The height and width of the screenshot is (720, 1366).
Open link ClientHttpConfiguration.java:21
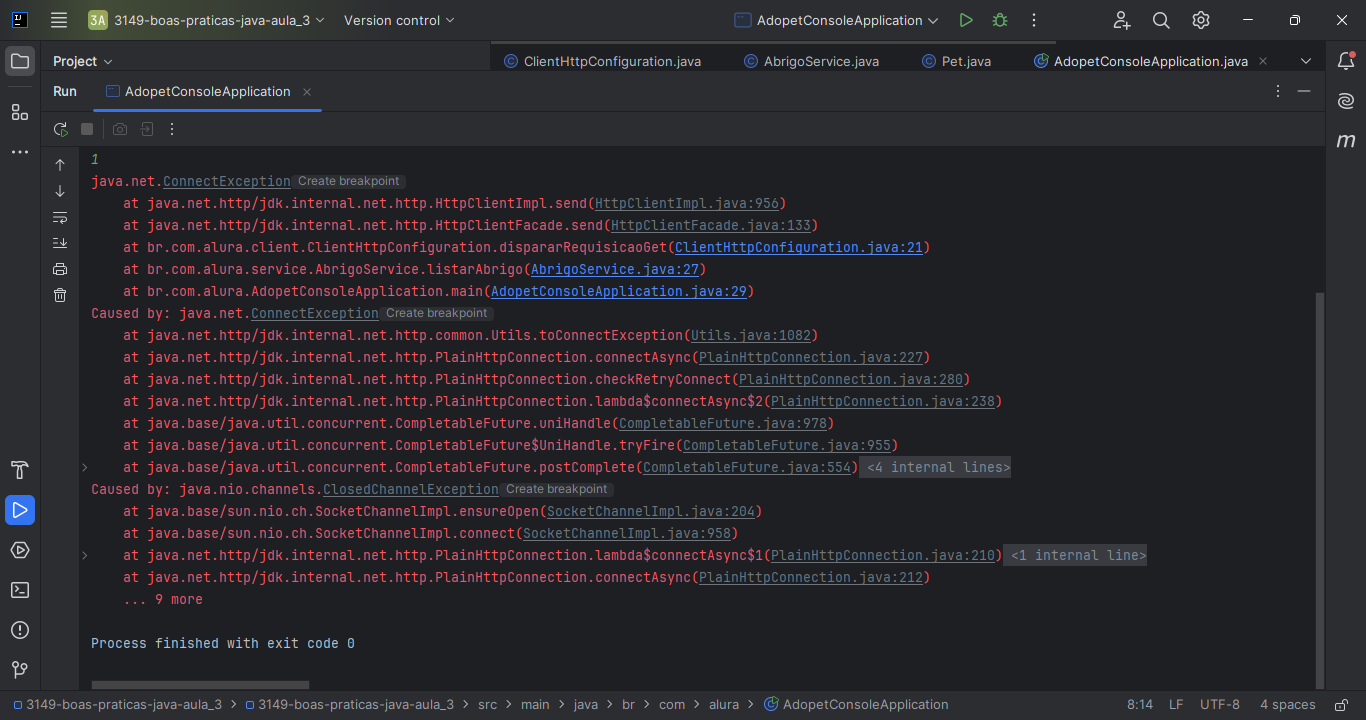click(799, 247)
